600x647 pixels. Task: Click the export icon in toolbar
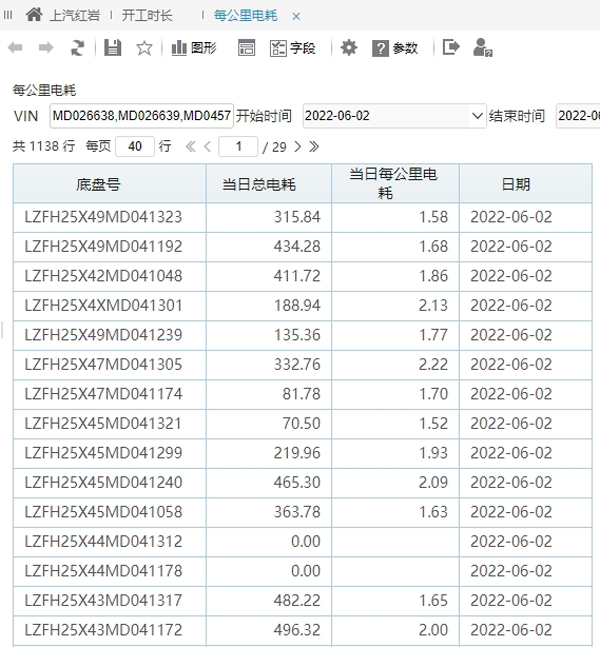[x=451, y=48]
